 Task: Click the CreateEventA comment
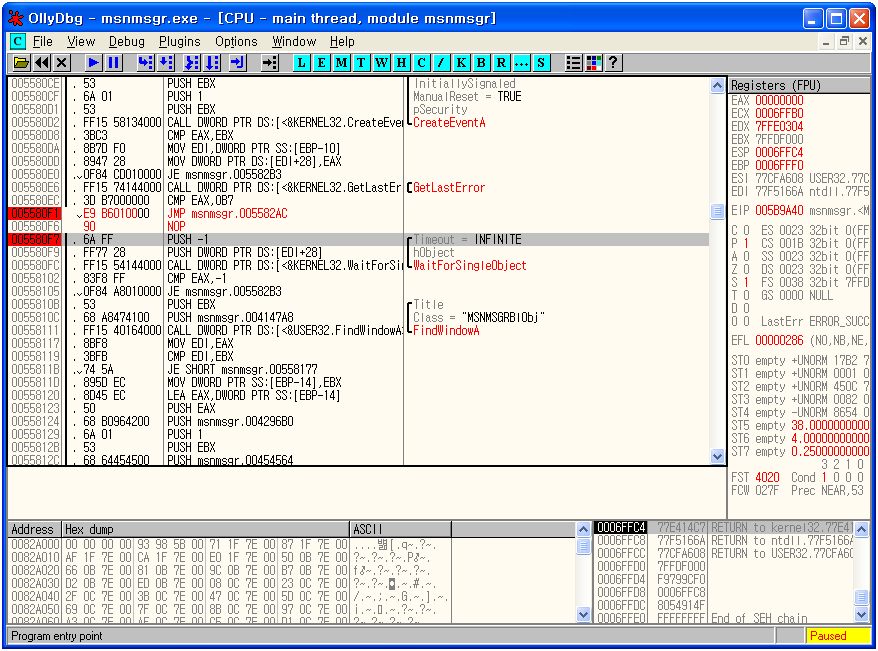point(449,123)
